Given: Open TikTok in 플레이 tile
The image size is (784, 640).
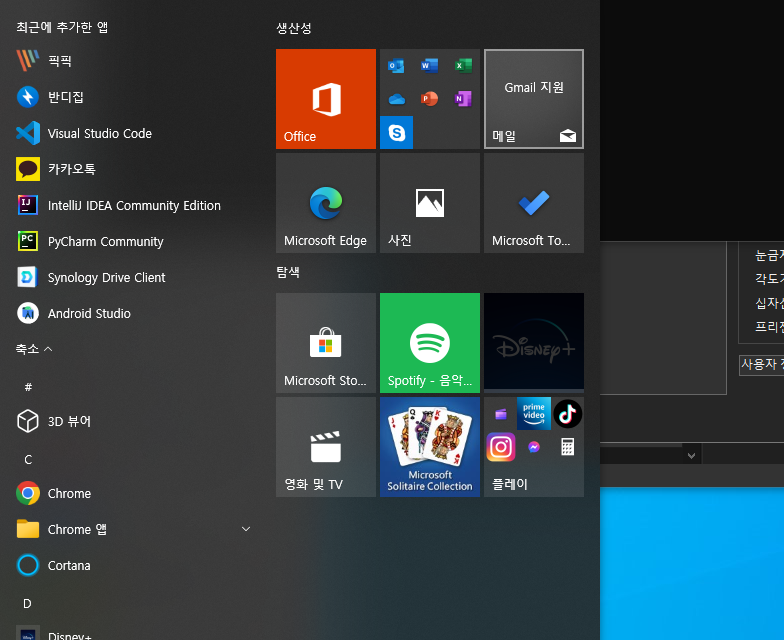Looking at the screenshot, I should [x=568, y=414].
